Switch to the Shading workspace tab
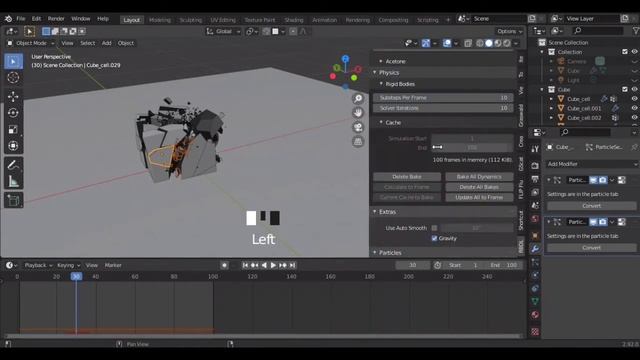640x360 pixels. [294, 20]
